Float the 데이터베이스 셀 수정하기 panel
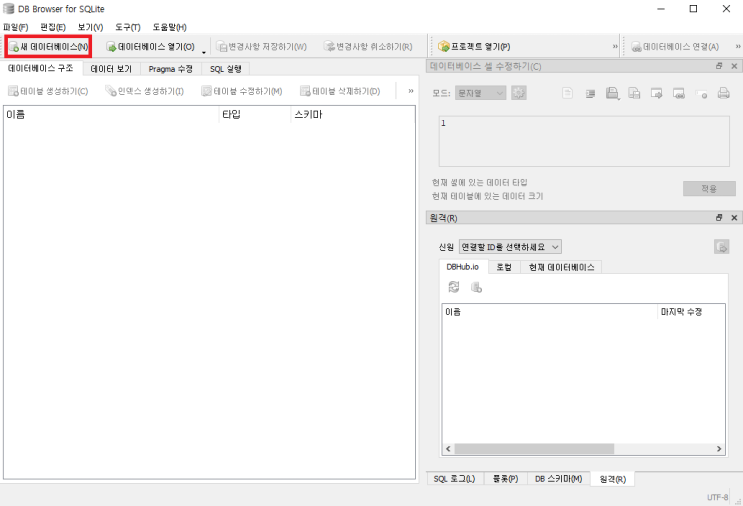The height and width of the screenshot is (506, 743). (x=719, y=66)
